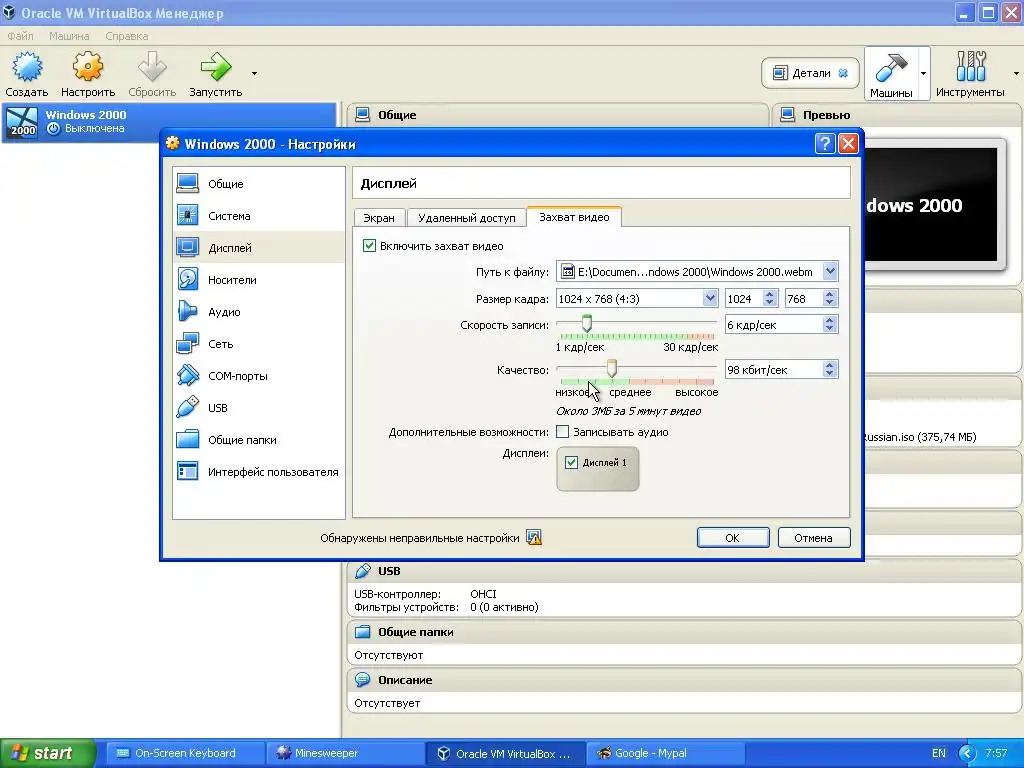This screenshot has height=768, width=1024.
Task: Open the frame size 1024 x 768 combo box
Action: [637, 298]
